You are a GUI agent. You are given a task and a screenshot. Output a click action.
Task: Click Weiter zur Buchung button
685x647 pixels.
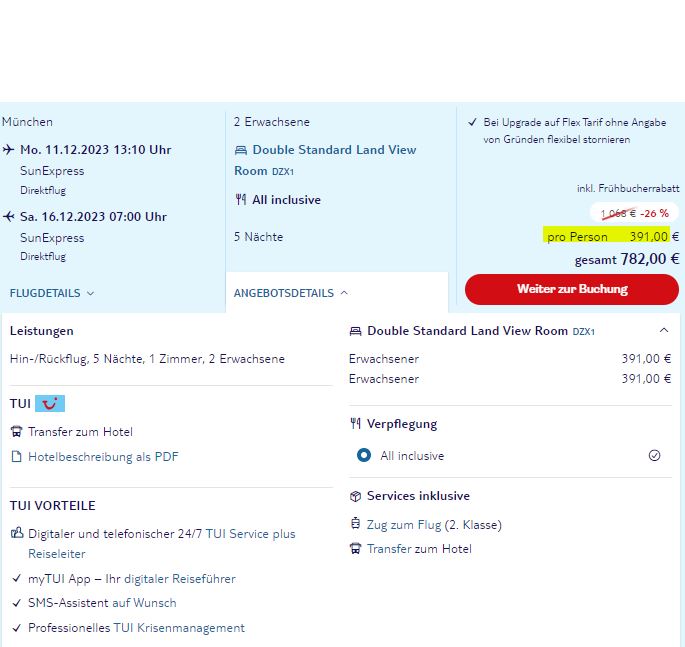(572, 289)
